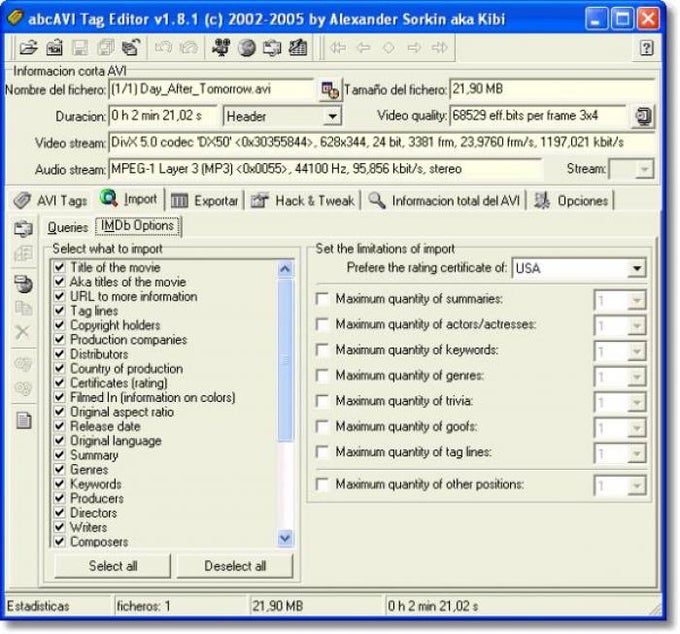The height and width of the screenshot is (634, 680).
Task: Toggle Composers checkbox
Action: coord(59,541)
